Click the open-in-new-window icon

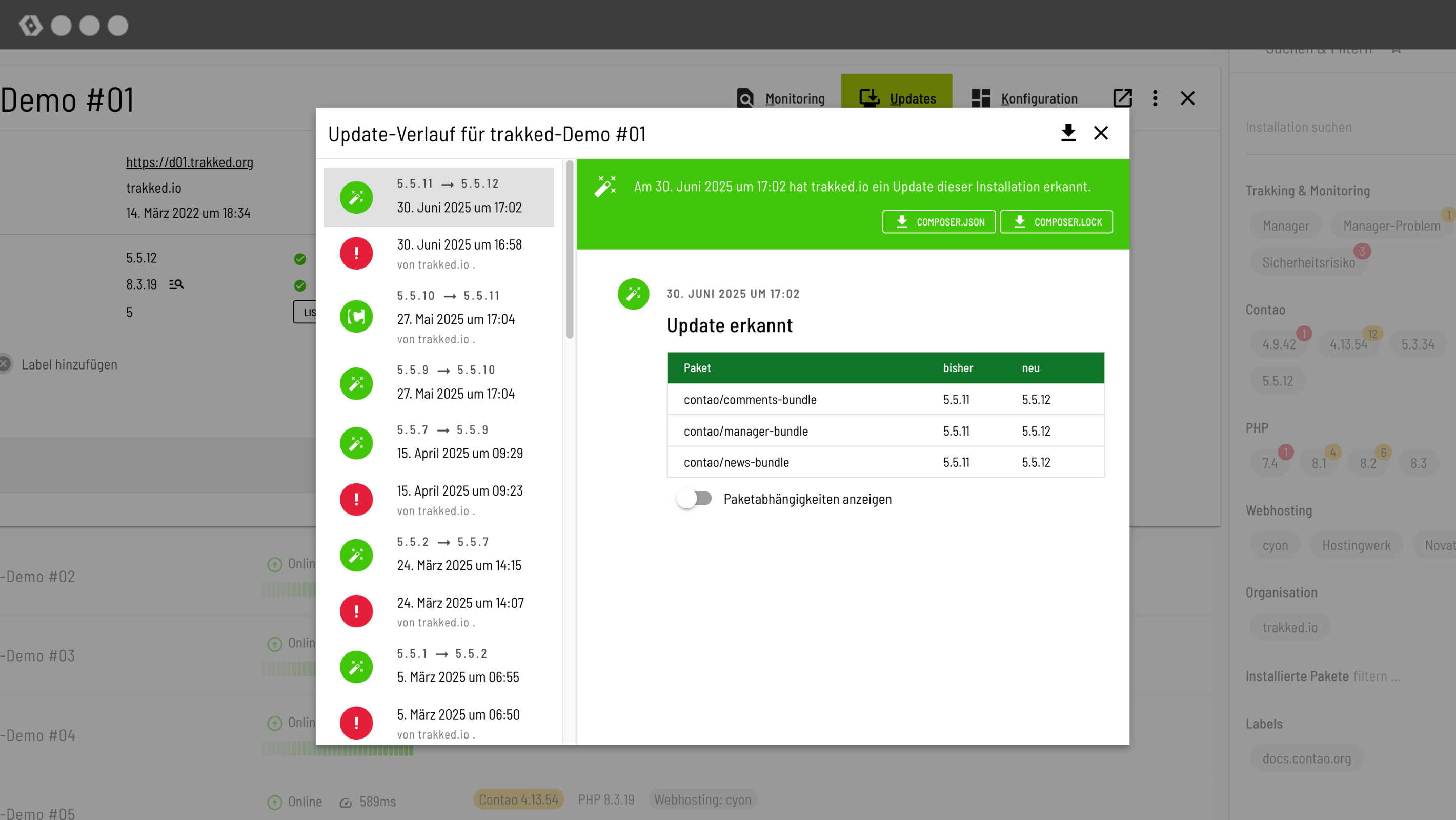(x=1122, y=98)
